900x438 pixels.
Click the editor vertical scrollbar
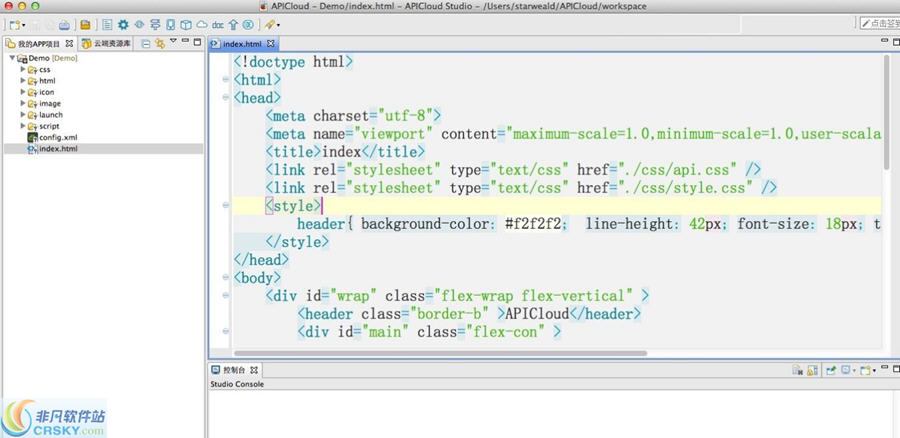(x=887, y=112)
